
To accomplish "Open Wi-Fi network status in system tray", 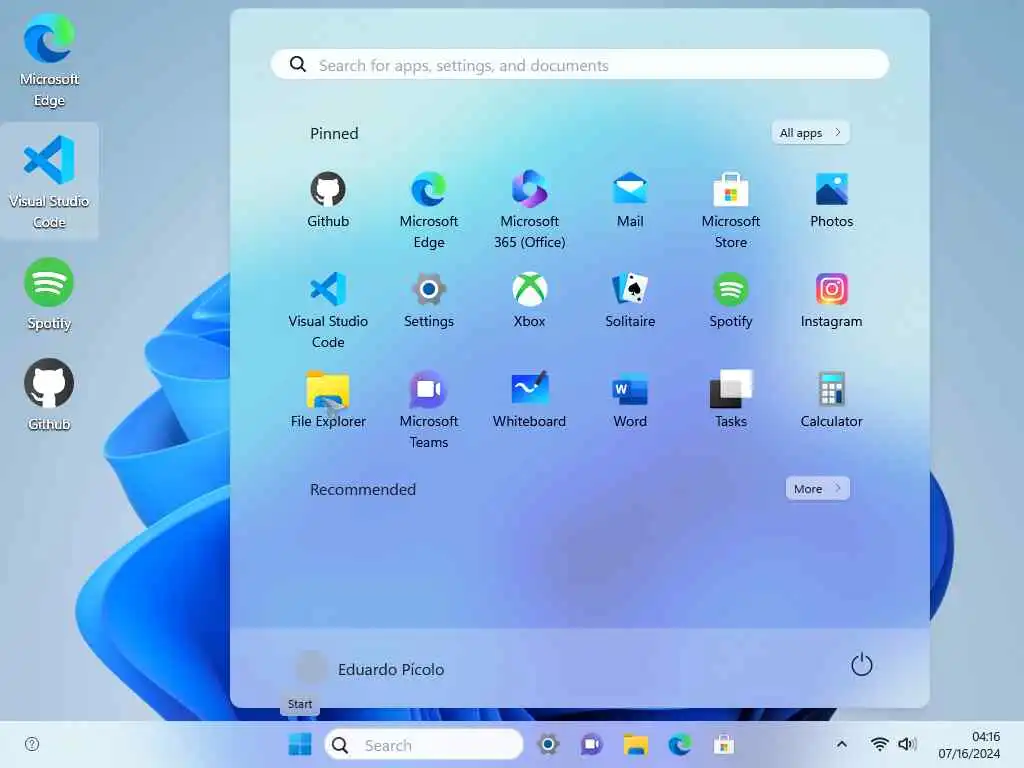I will click(880, 744).
